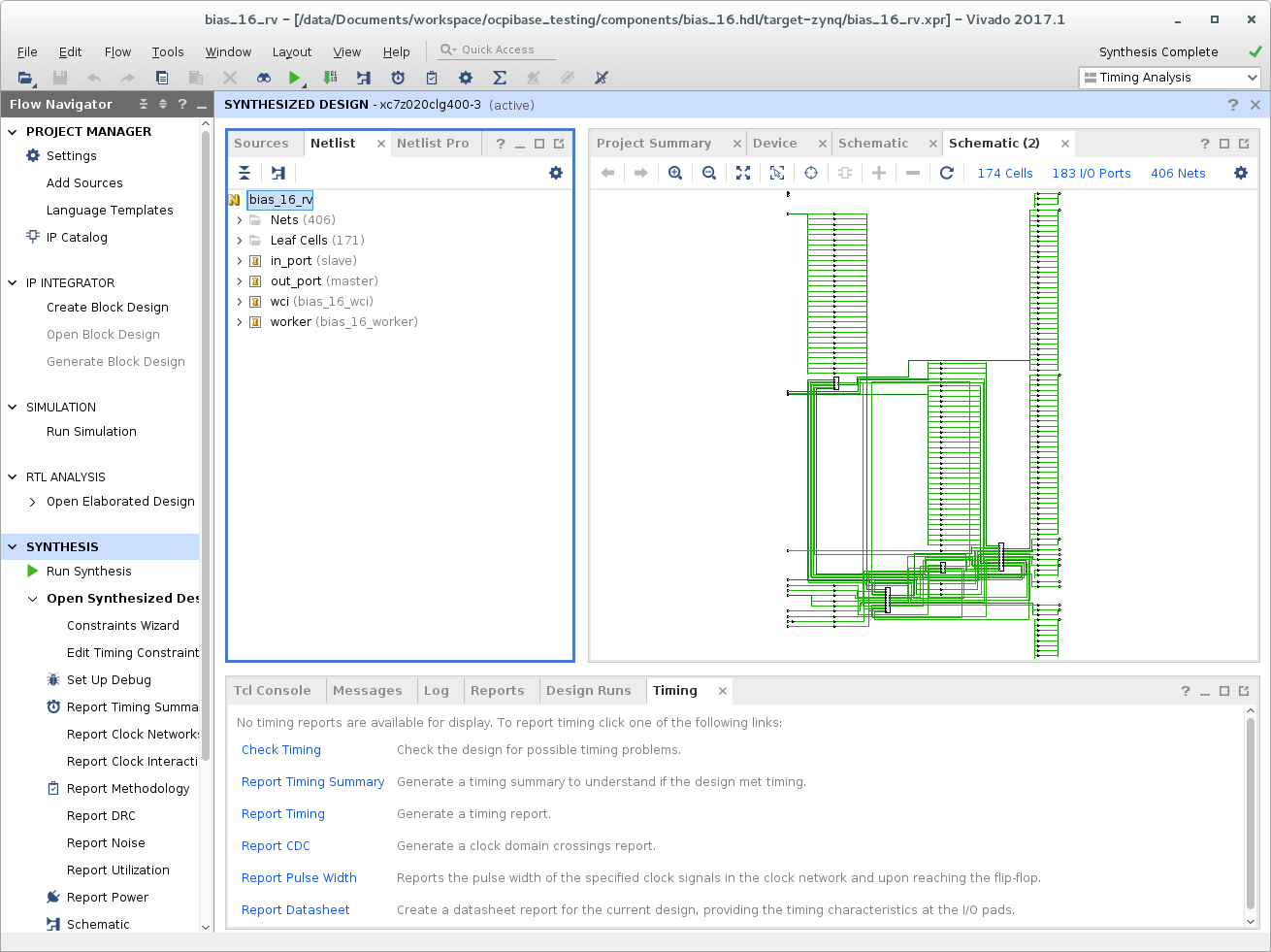Click the green Run toolbar icon
Viewport: 1271px width, 952px height.
[295, 78]
